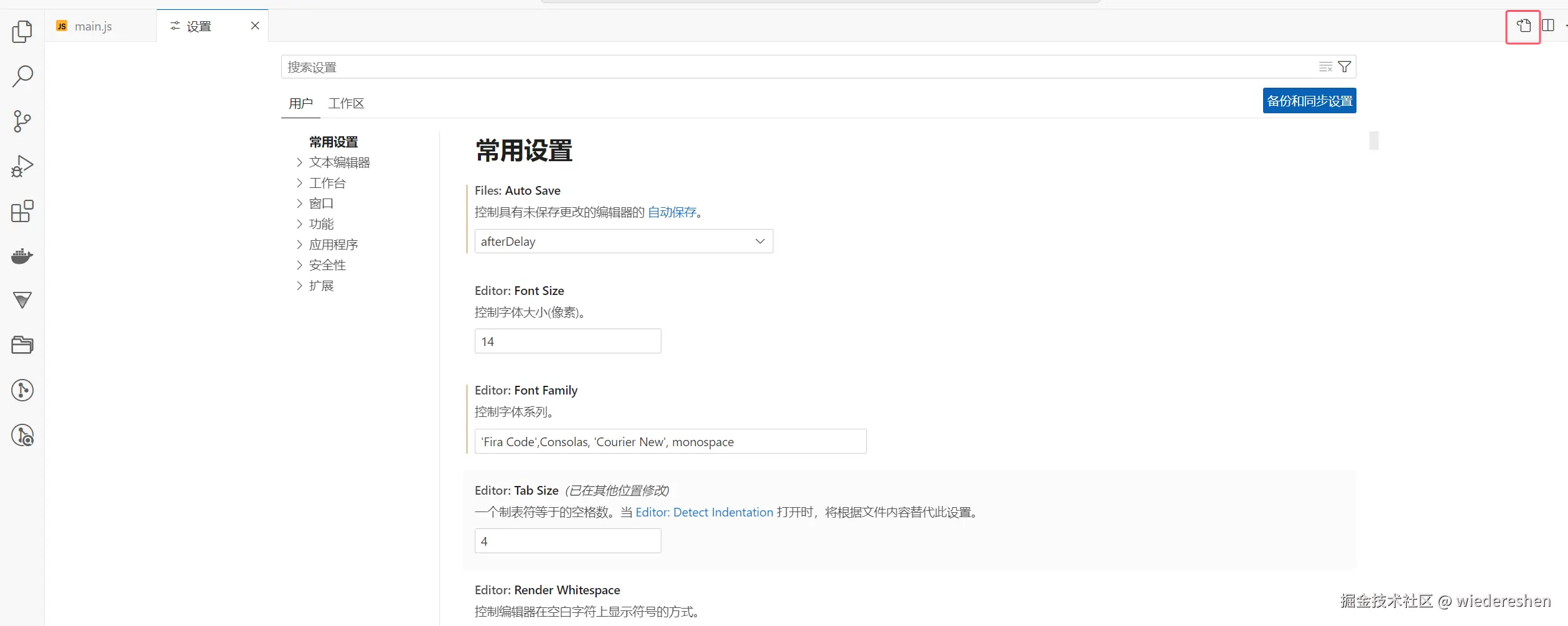Open the circled git graph icon panel
This screenshot has height=626, width=1568.
pos(22,390)
